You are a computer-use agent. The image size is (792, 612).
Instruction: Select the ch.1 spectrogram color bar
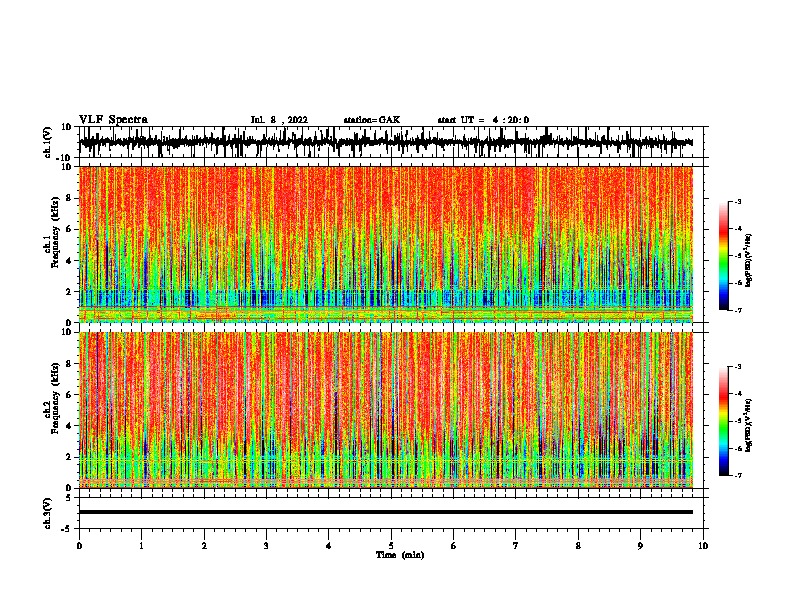[x=723, y=255]
